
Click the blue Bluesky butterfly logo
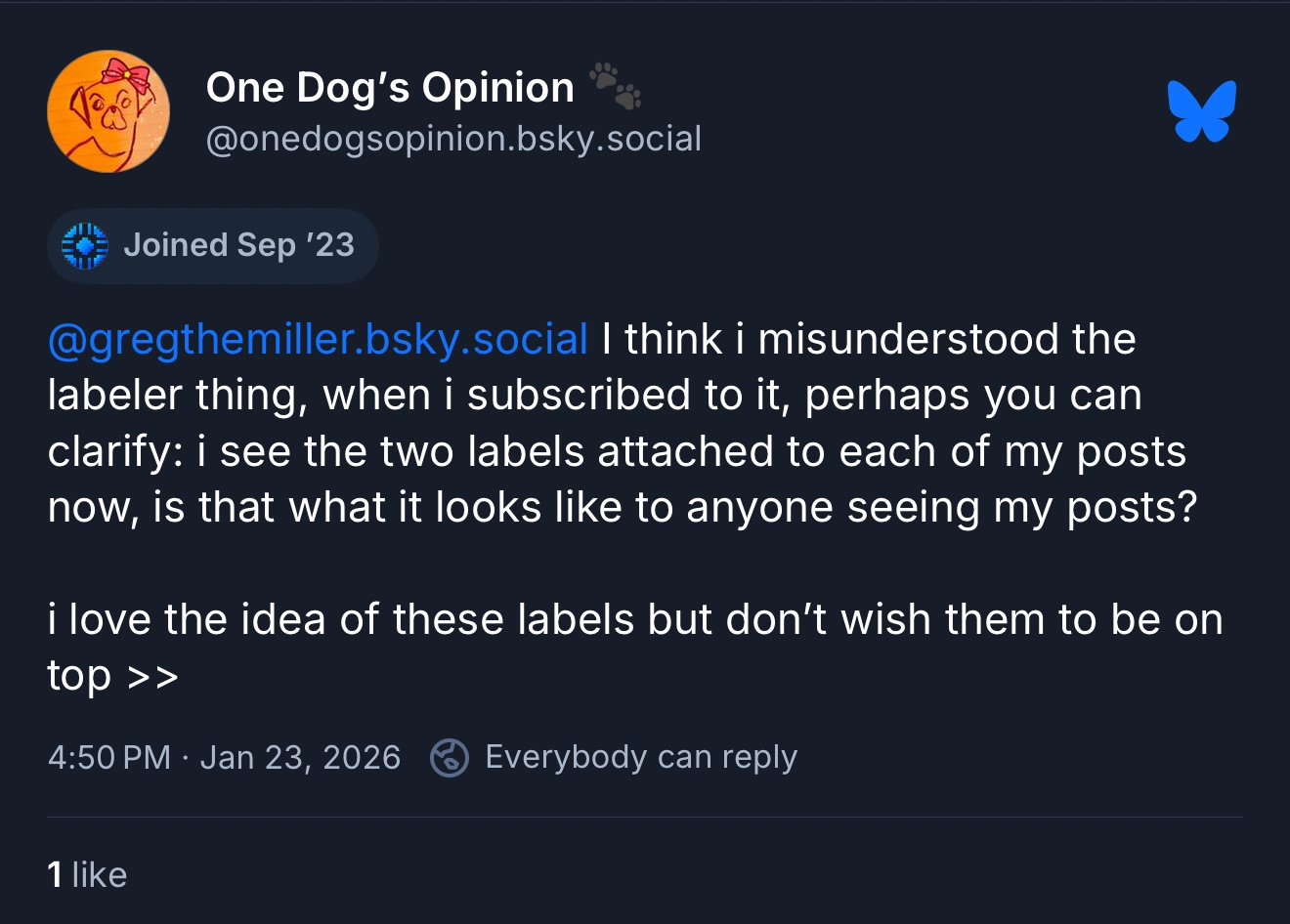pos(1201,111)
